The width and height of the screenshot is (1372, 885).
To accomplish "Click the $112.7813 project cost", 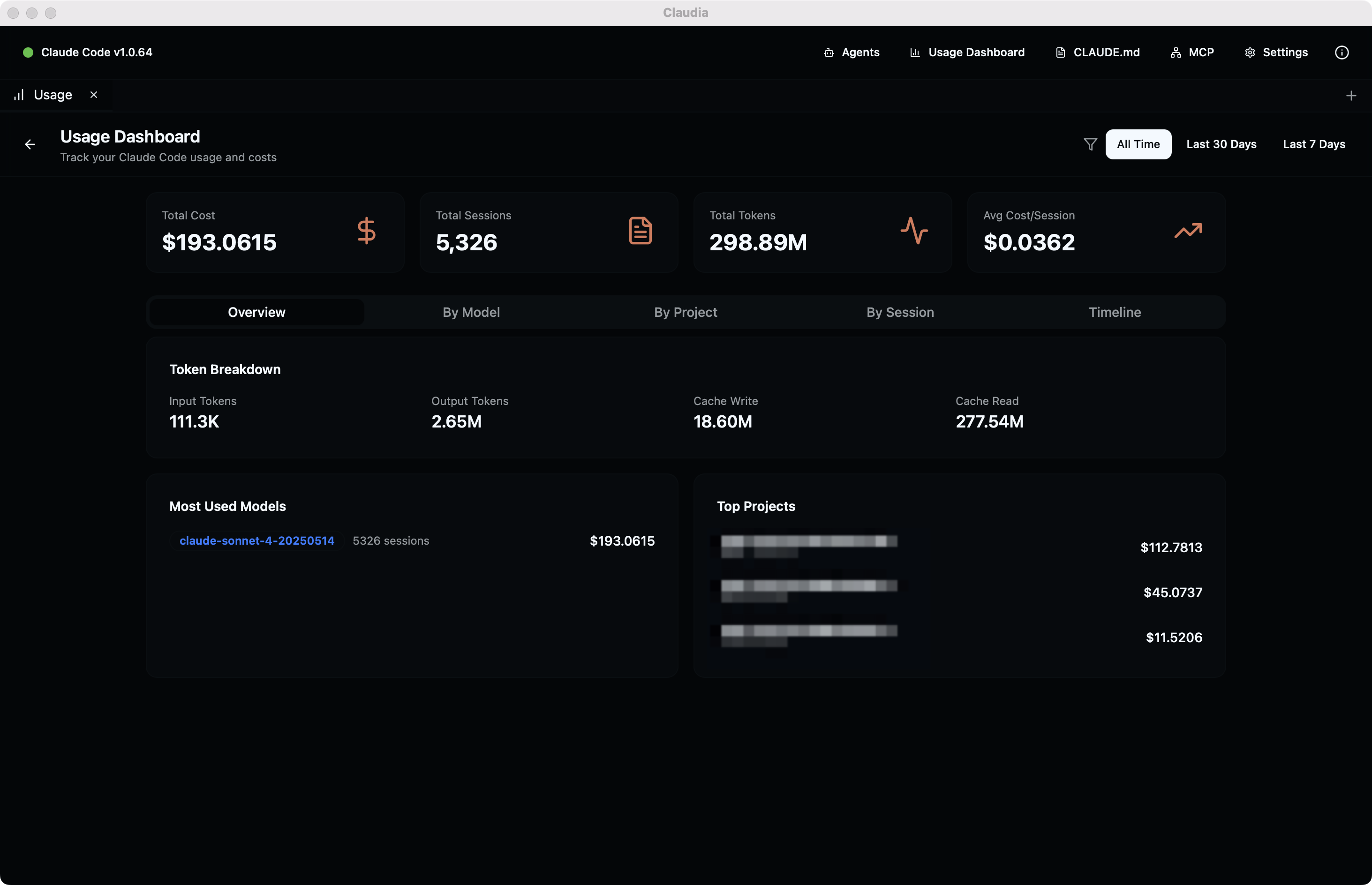I will [1171, 547].
